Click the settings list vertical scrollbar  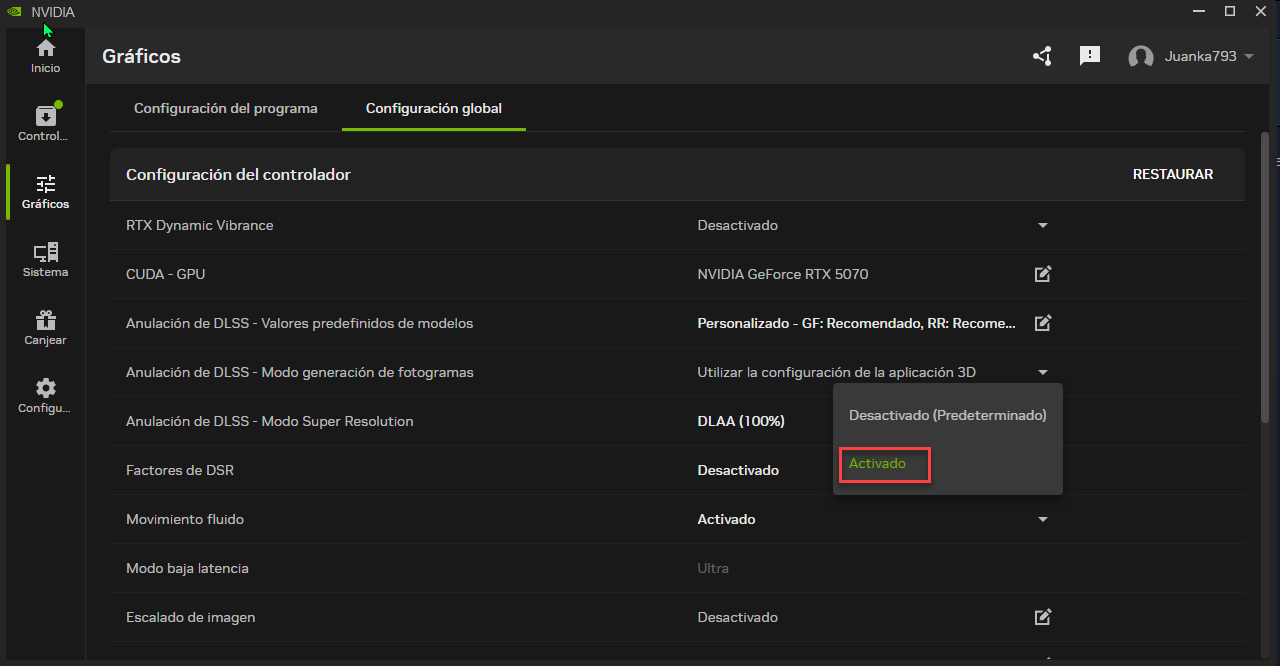point(1265,280)
